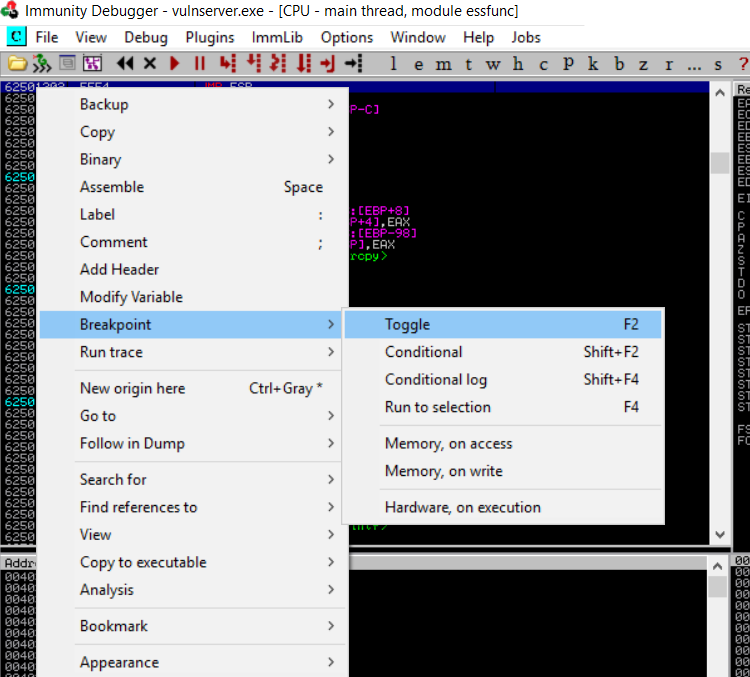The height and width of the screenshot is (677, 750).
Task: Click the gray window icon in the toolbar
Action: tap(67, 63)
